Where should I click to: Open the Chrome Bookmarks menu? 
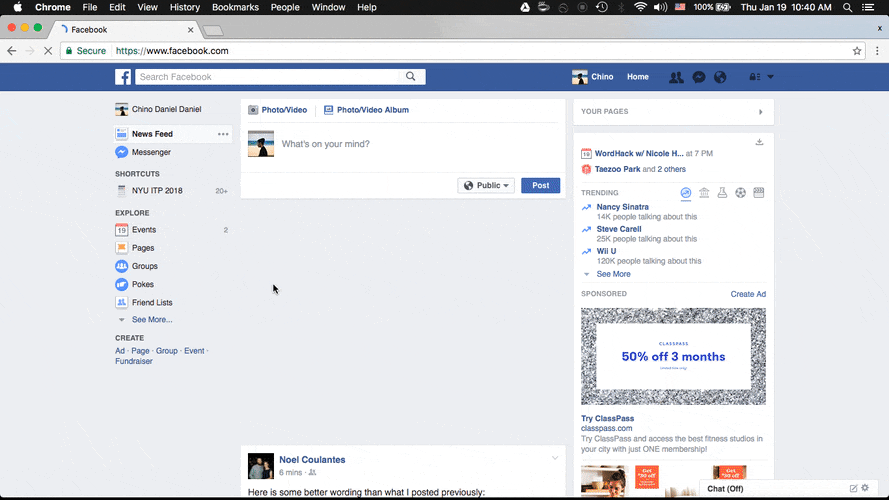(235, 7)
